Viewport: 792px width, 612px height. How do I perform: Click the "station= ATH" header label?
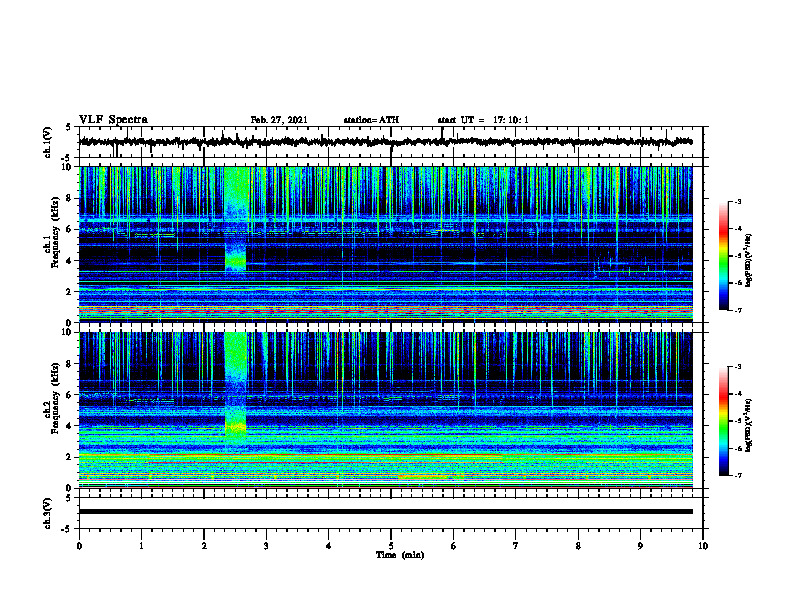[x=371, y=120]
